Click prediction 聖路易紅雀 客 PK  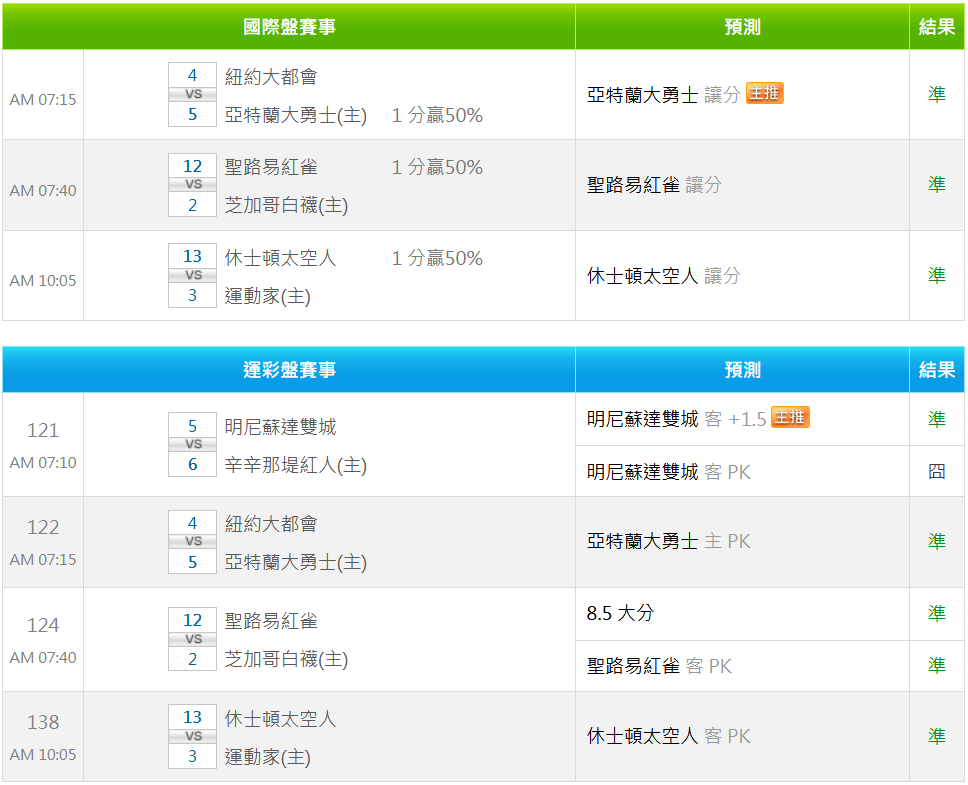(x=659, y=666)
